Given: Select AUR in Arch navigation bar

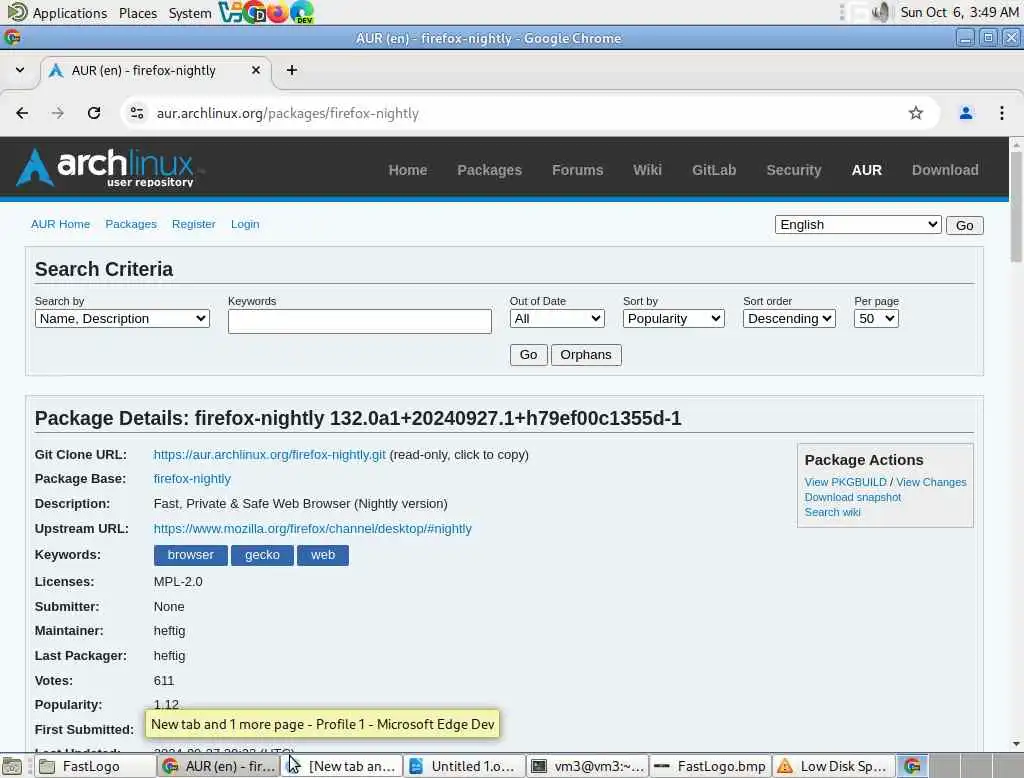Looking at the screenshot, I should 867,170.
